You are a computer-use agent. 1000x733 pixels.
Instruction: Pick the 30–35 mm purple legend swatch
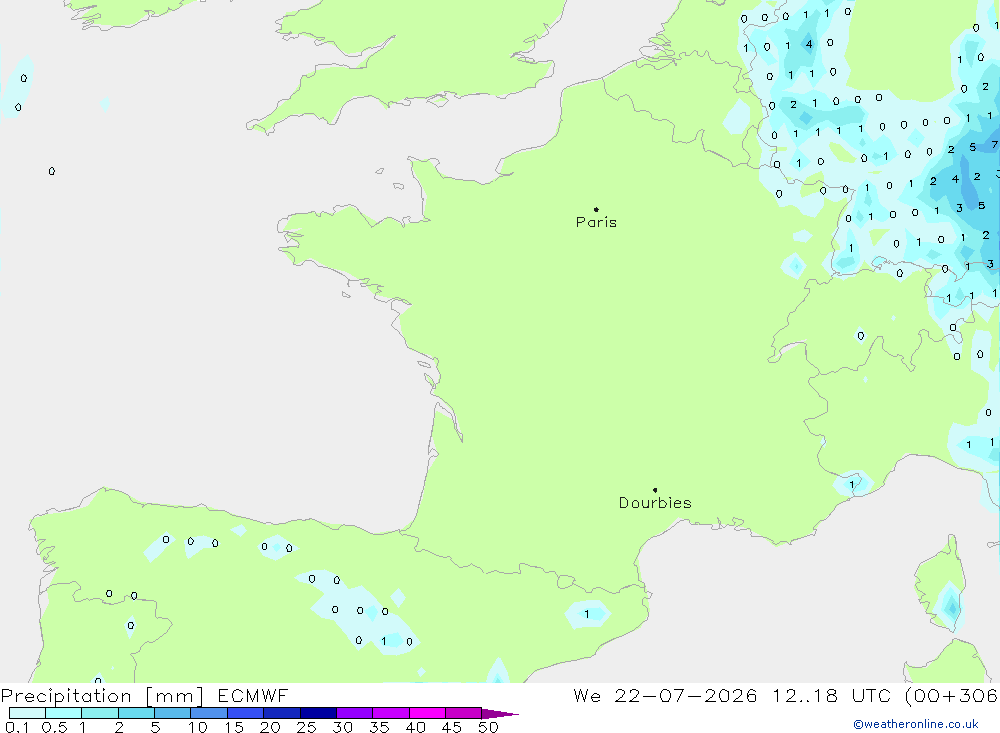coord(355,713)
